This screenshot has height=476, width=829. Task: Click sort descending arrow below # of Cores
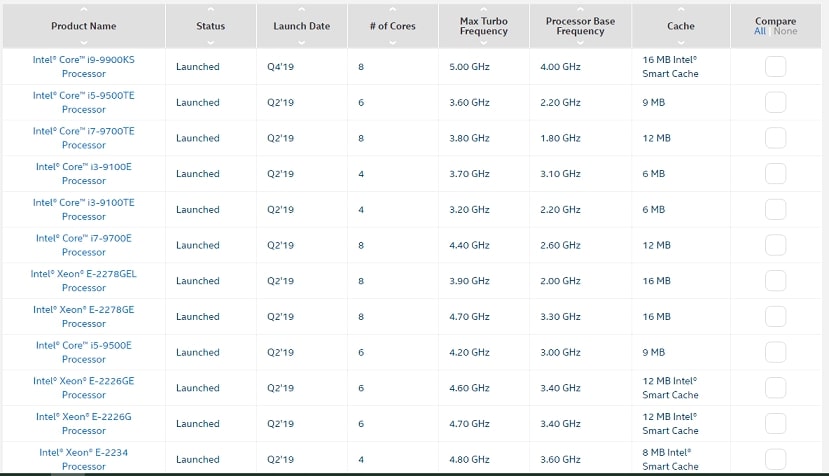click(x=392, y=41)
